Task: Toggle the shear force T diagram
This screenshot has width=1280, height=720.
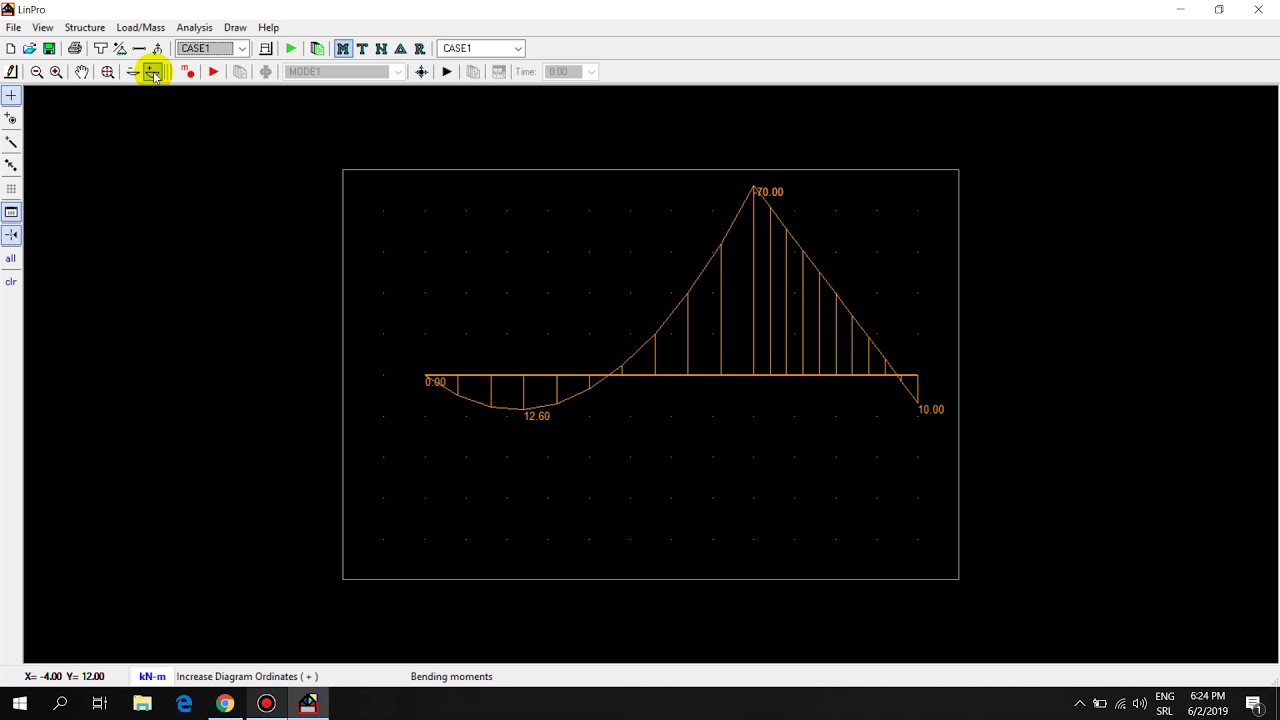Action: [362, 49]
